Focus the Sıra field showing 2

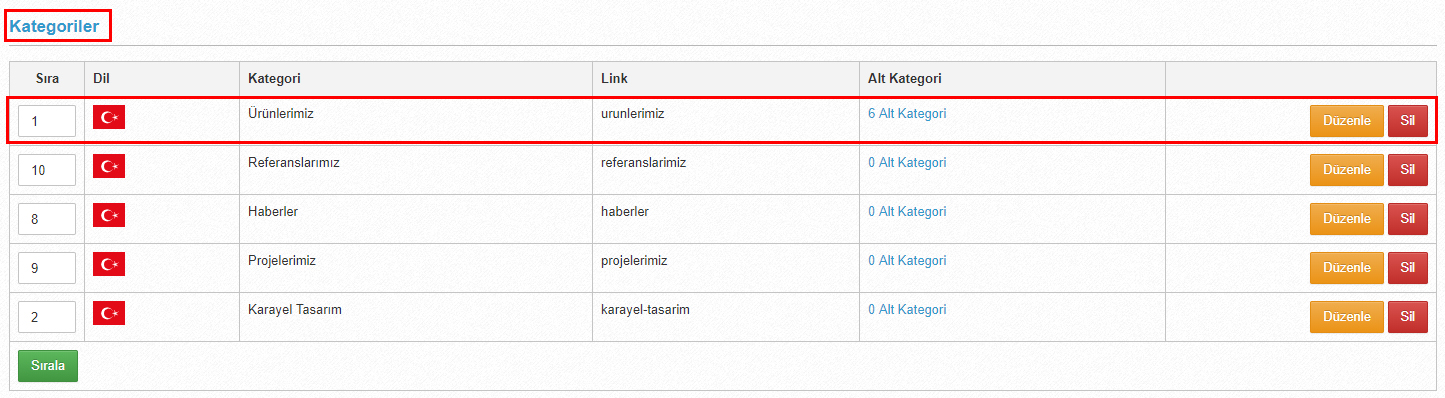click(47, 317)
